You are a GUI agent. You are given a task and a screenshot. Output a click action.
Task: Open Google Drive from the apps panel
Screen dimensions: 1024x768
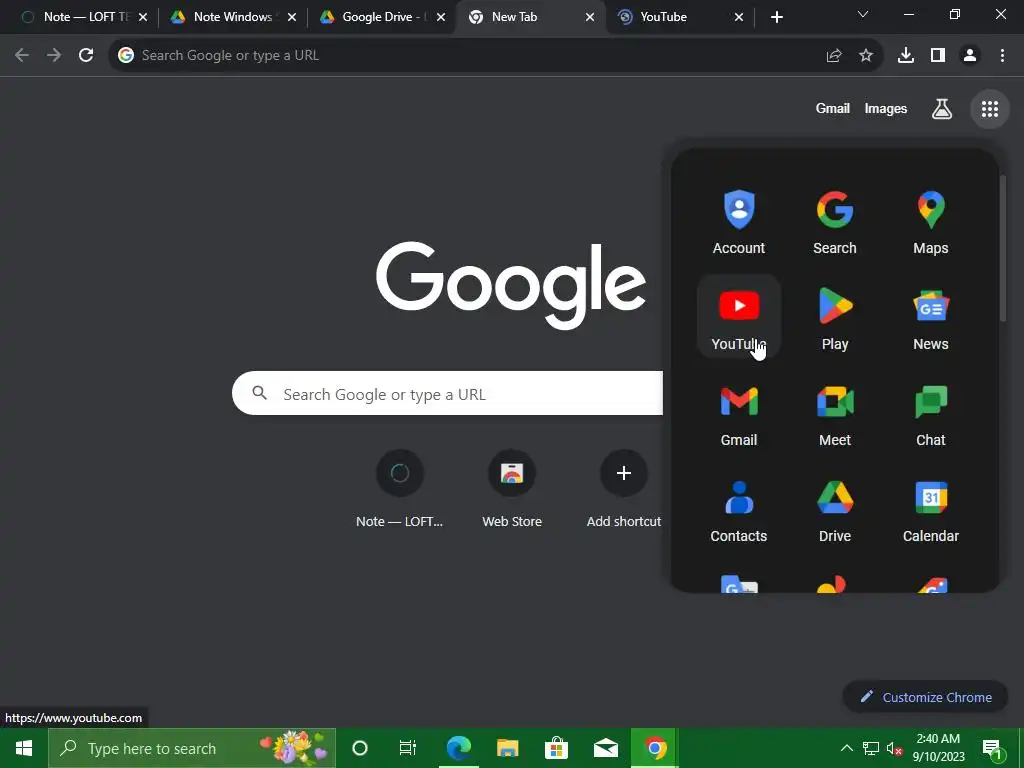click(x=835, y=510)
